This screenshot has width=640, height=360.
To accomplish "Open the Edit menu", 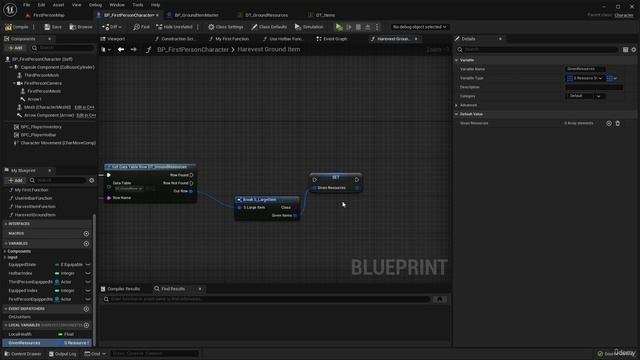I will [41, 5].
